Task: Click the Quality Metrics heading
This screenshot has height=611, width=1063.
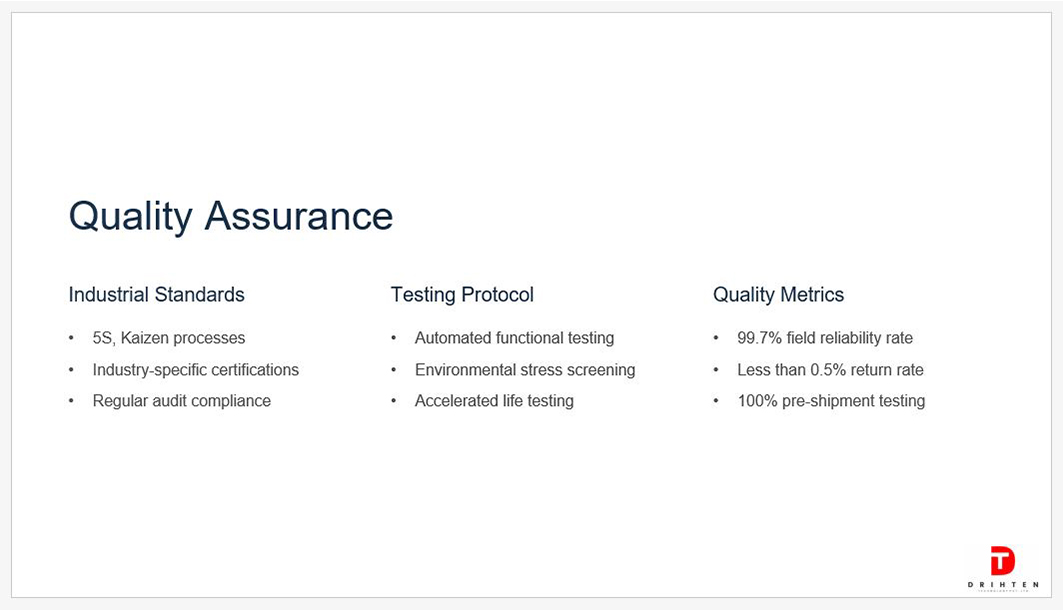Action: tap(778, 294)
